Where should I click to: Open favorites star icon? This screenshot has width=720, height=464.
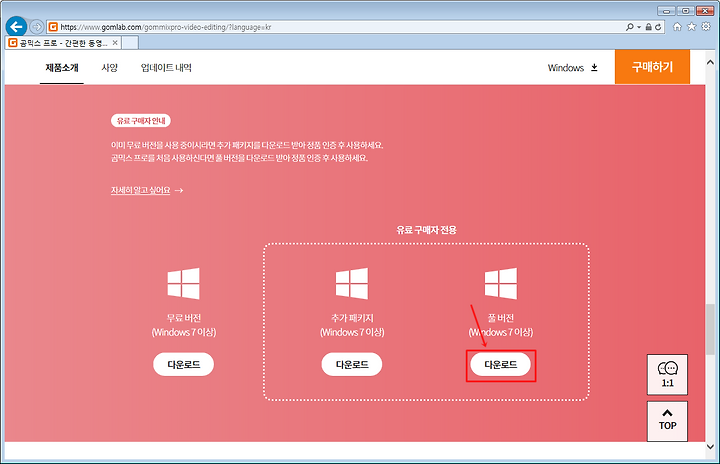pyautogui.click(x=692, y=27)
